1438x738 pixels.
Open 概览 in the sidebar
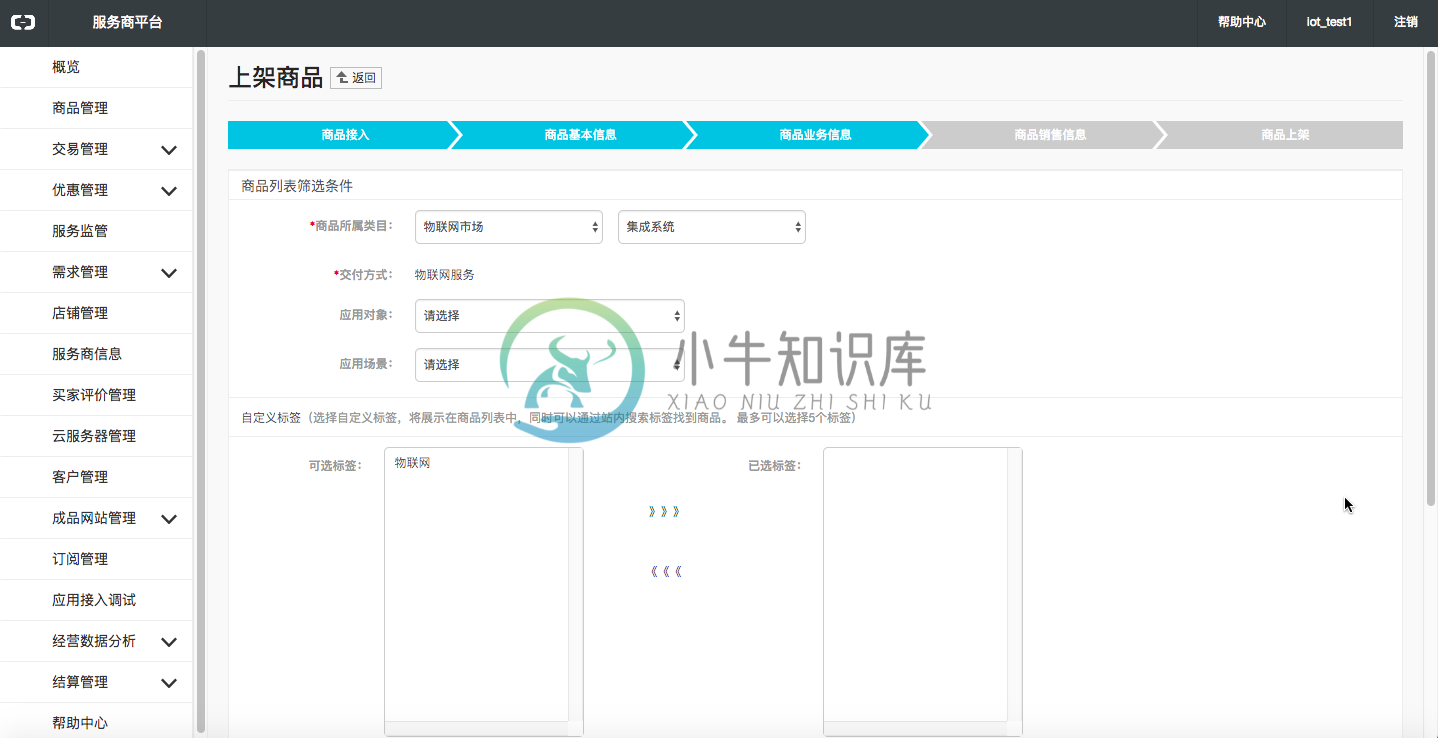click(66, 67)
